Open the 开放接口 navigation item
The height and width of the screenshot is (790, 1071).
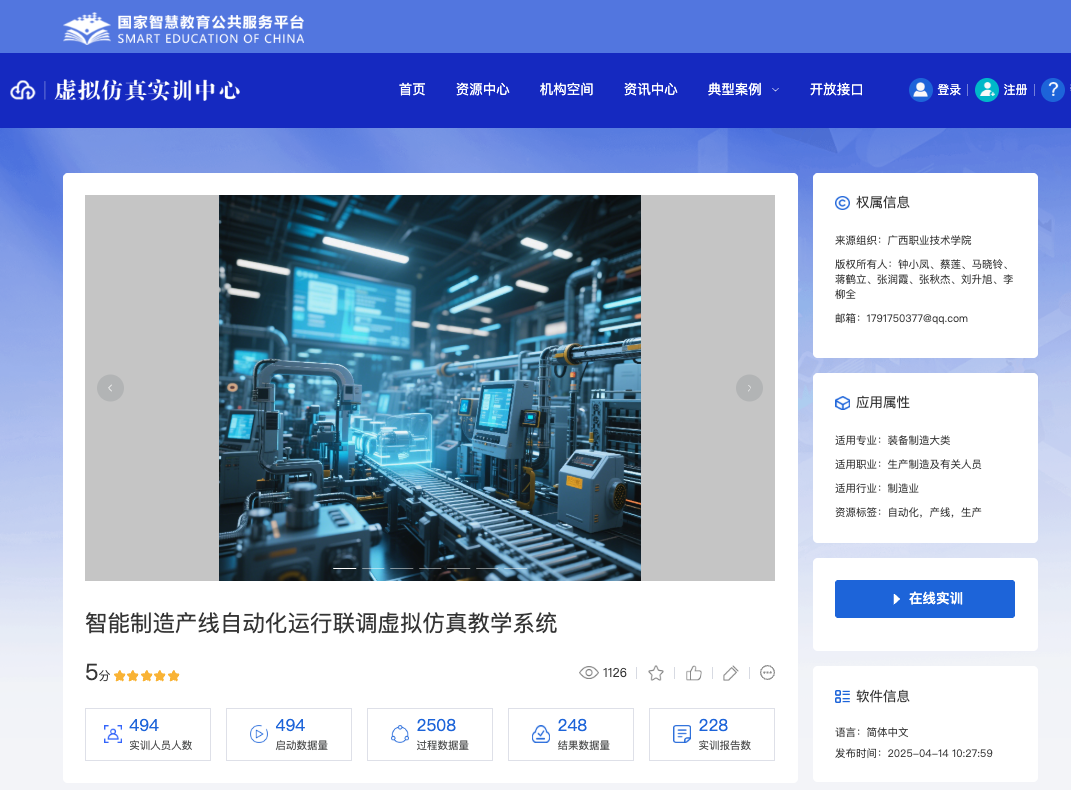836,90
